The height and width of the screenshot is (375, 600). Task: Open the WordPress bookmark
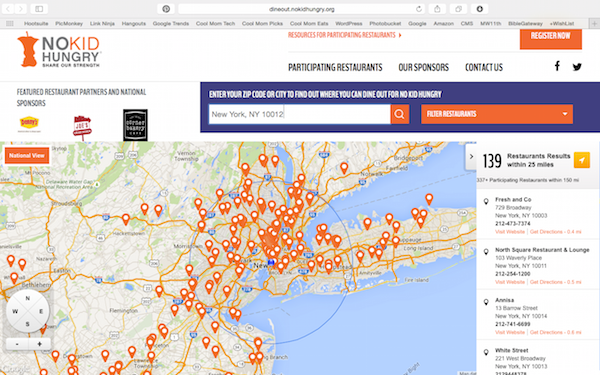pyautogui.click(x=349, y=23)
